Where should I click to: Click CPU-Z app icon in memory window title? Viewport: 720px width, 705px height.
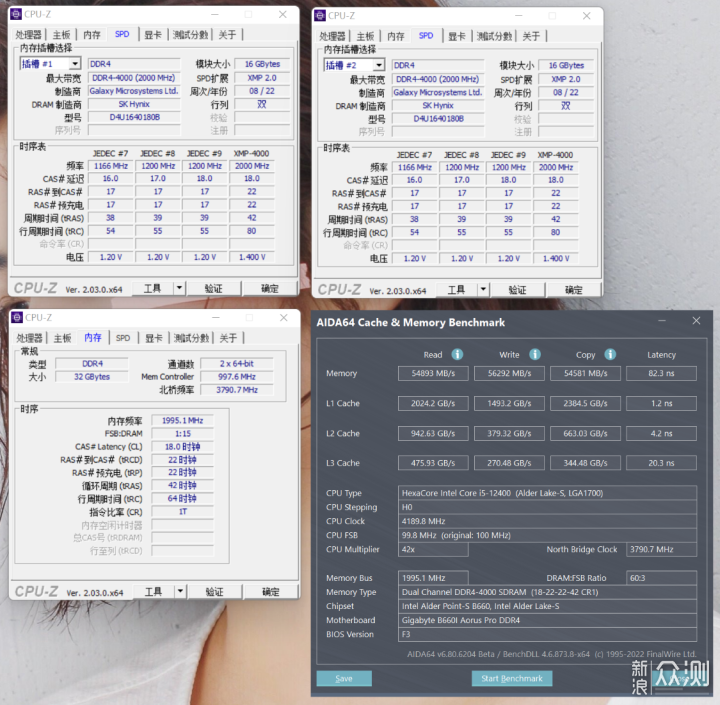pos(17,317)
